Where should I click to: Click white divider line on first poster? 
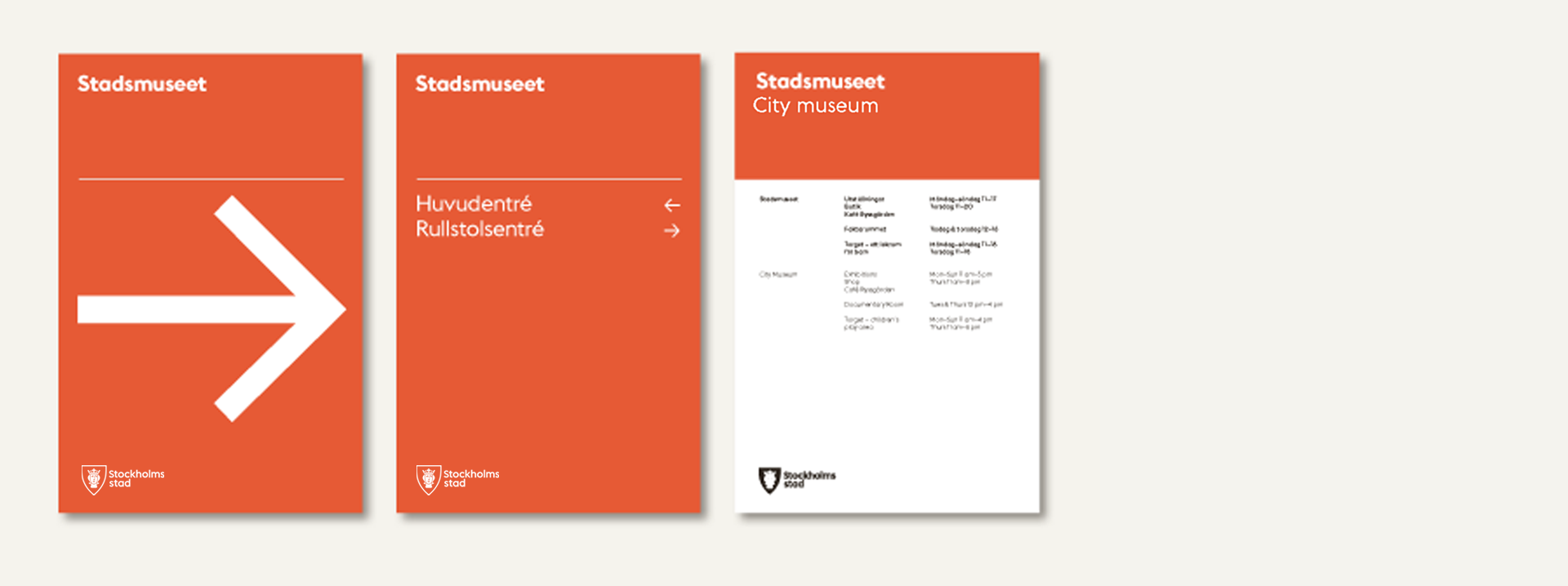click(211, 179)
